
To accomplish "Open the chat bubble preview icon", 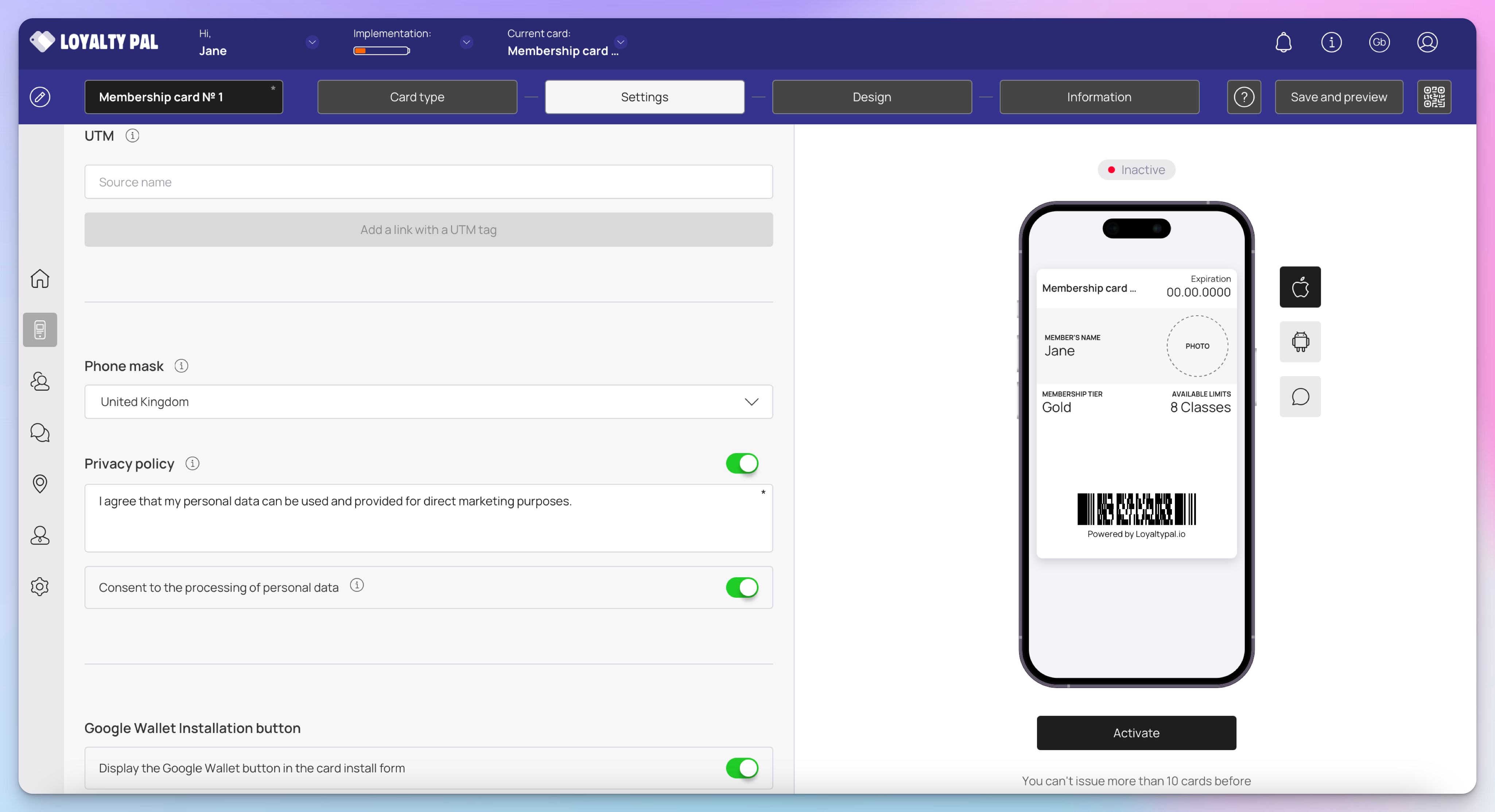I will [x=1300, y=397].
